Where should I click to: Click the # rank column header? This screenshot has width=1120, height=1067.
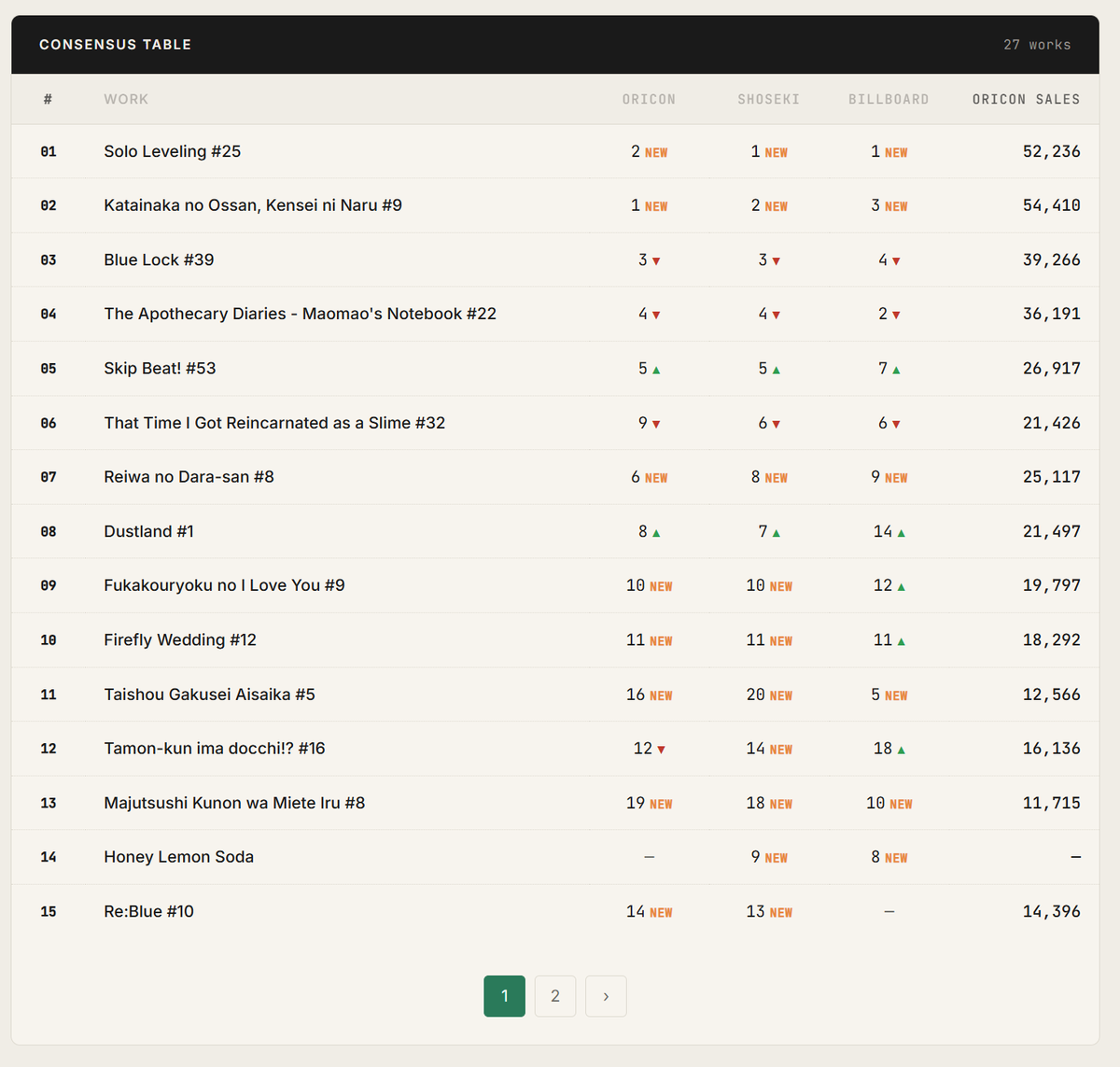pyautogui.click(x=49, y=99)
